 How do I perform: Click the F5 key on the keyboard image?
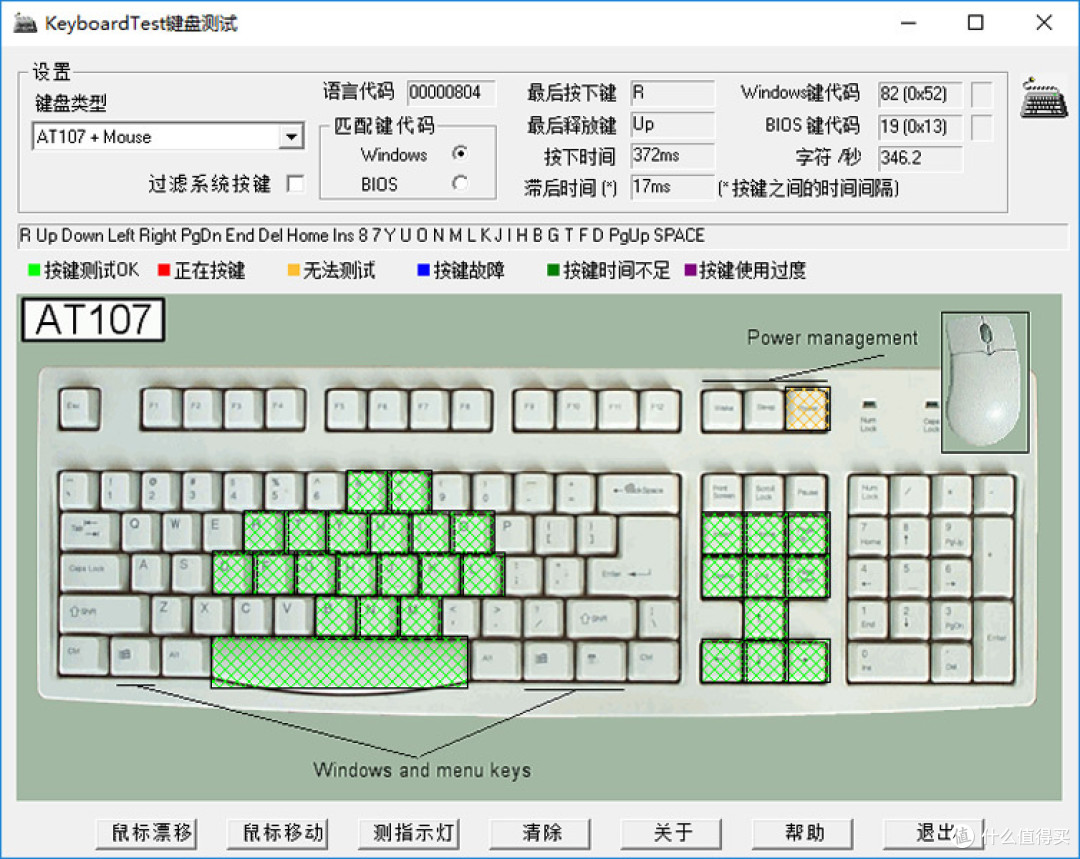[346, 409]
